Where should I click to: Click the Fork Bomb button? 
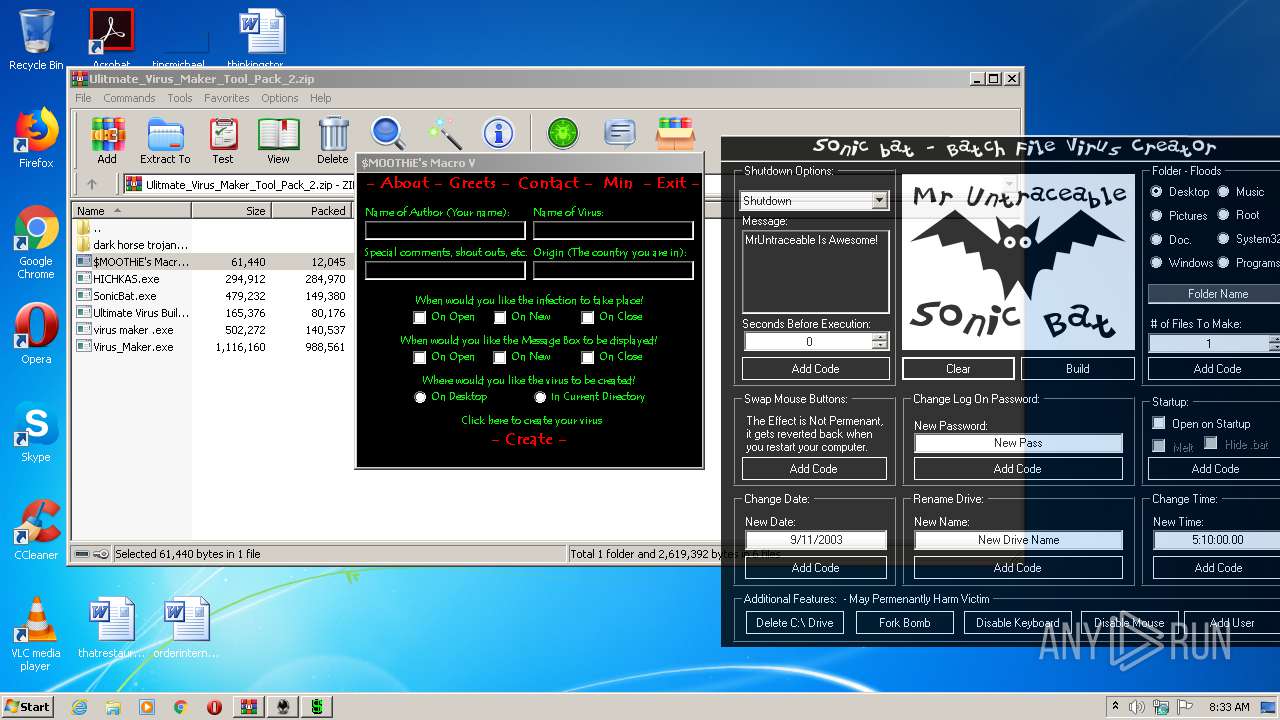[x=905, y=622]
